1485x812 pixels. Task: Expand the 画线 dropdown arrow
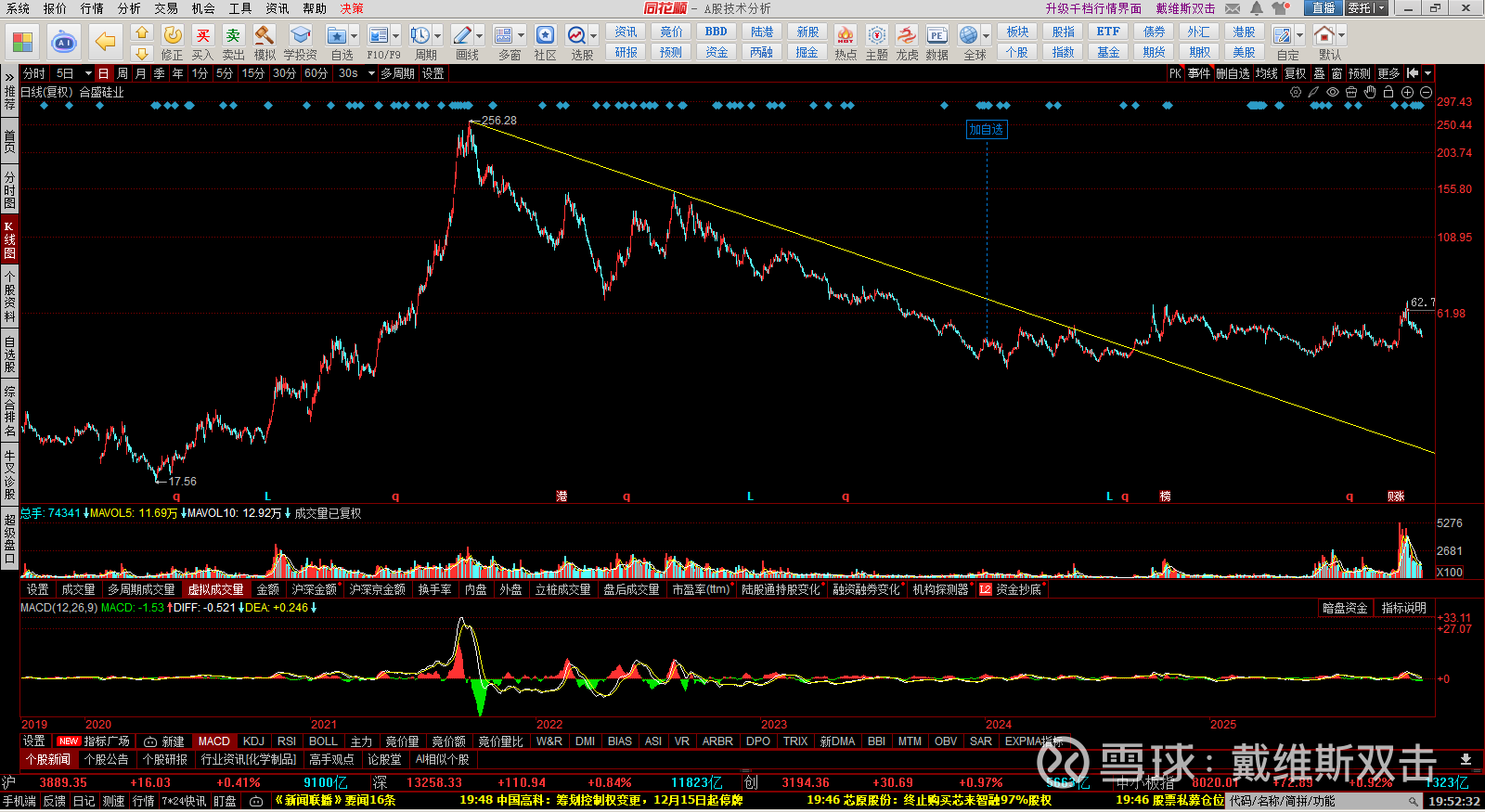coord(480,36)
